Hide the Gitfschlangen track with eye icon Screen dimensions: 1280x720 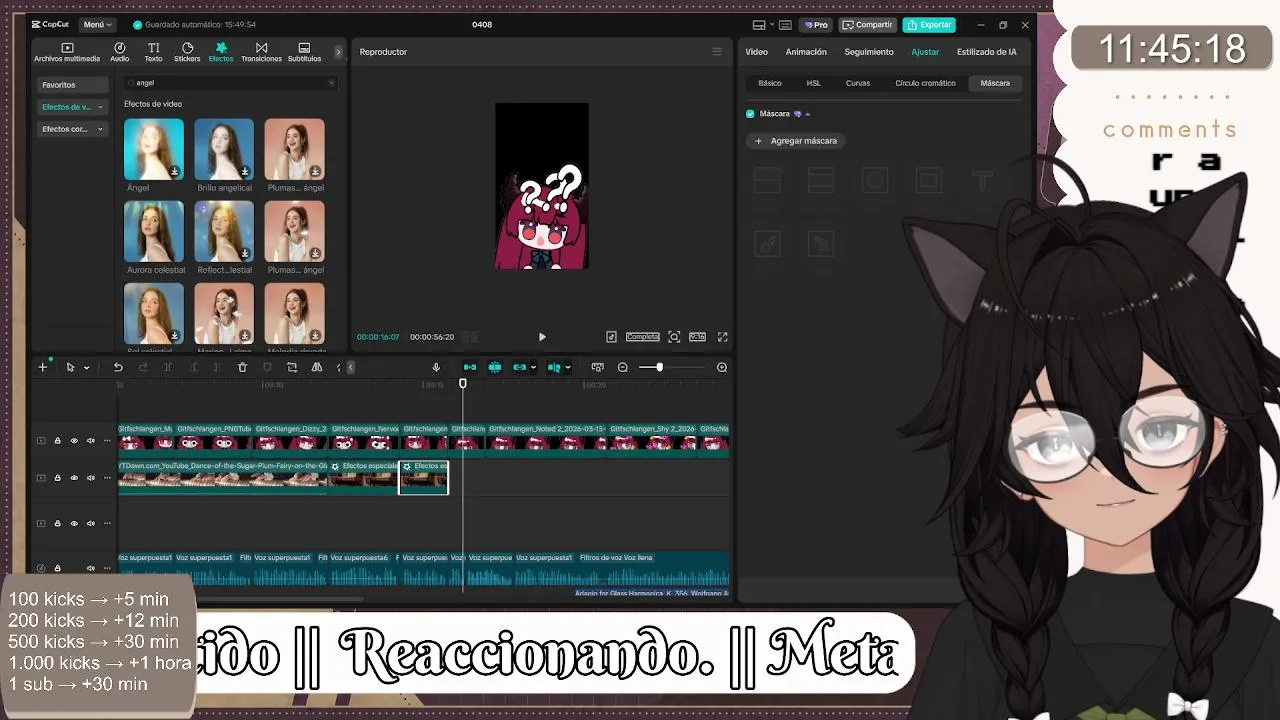point(74,441)
